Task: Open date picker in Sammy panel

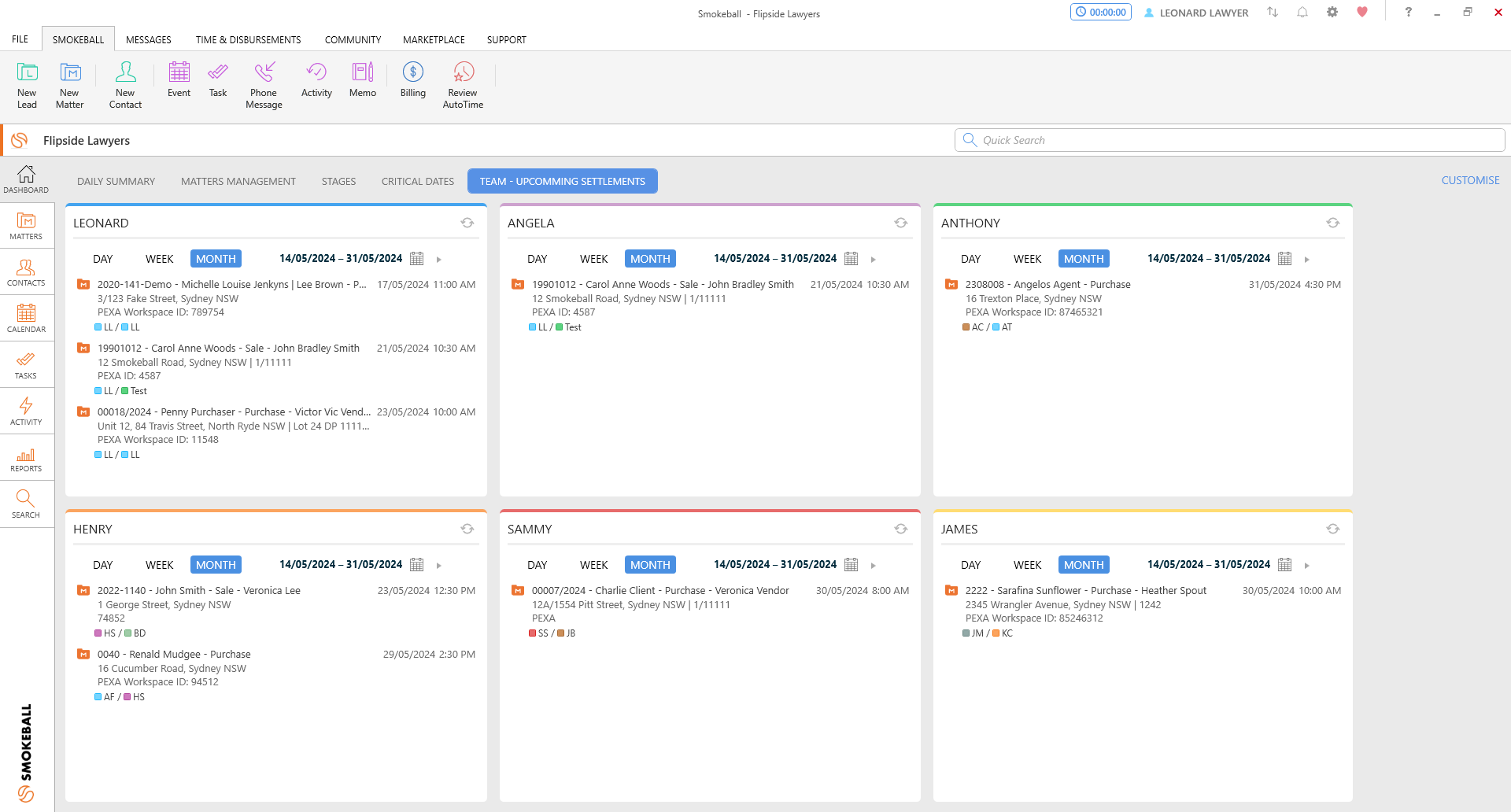Action: pyautogui.click(x=852, y=565)
